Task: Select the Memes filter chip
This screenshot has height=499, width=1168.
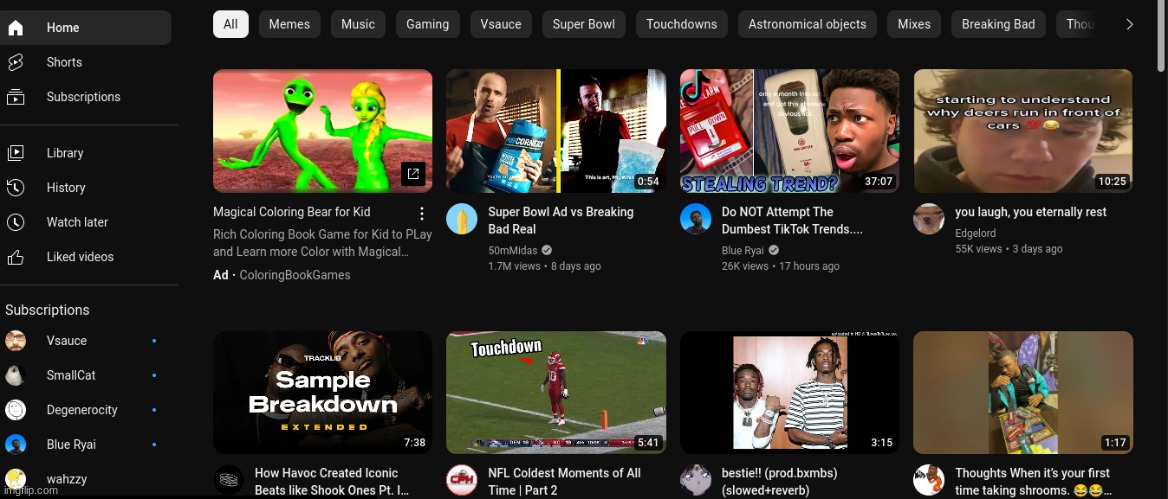Action: [x=290, y=25]
